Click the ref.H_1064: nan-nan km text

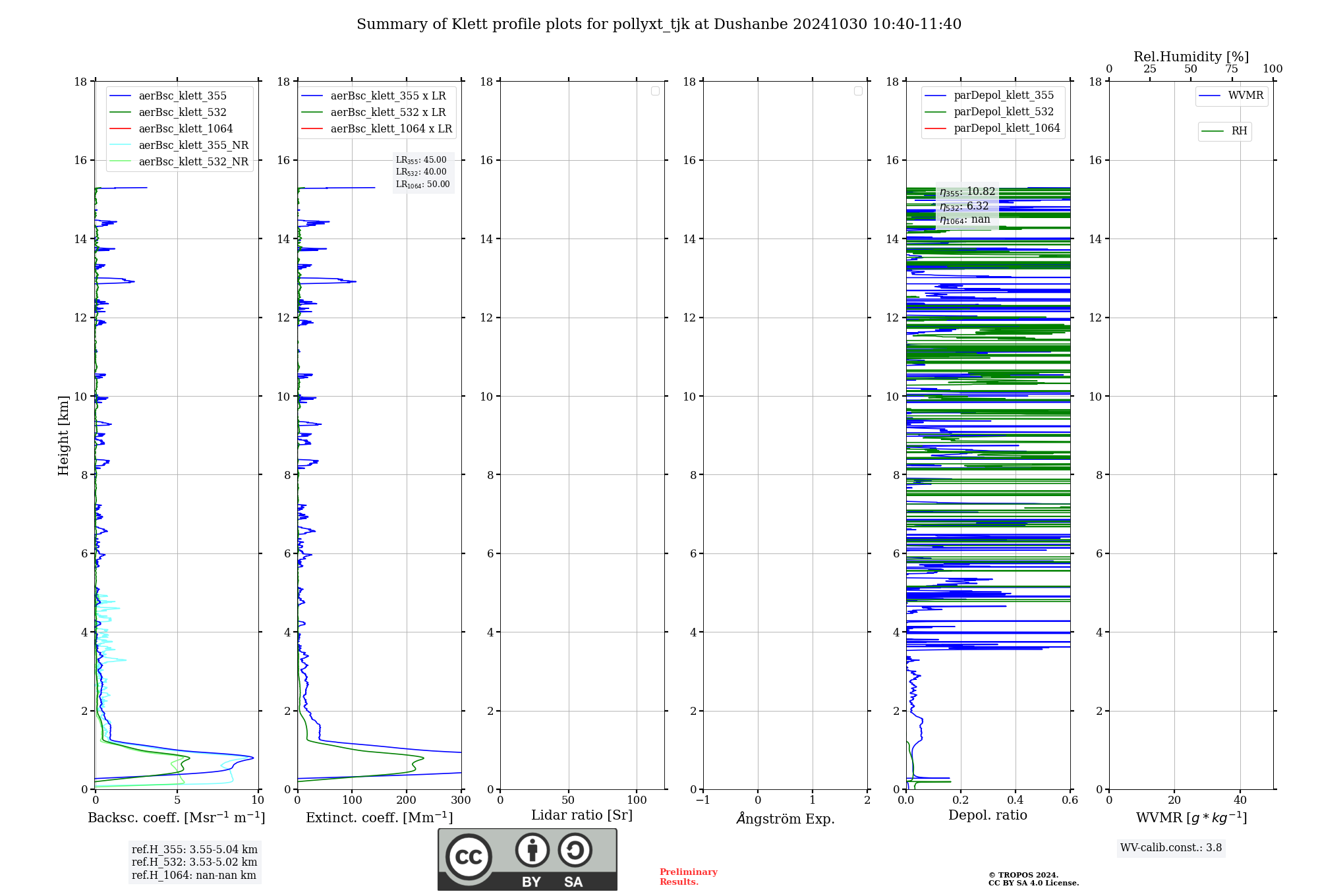pyautogui.click(x=194, y=876)
